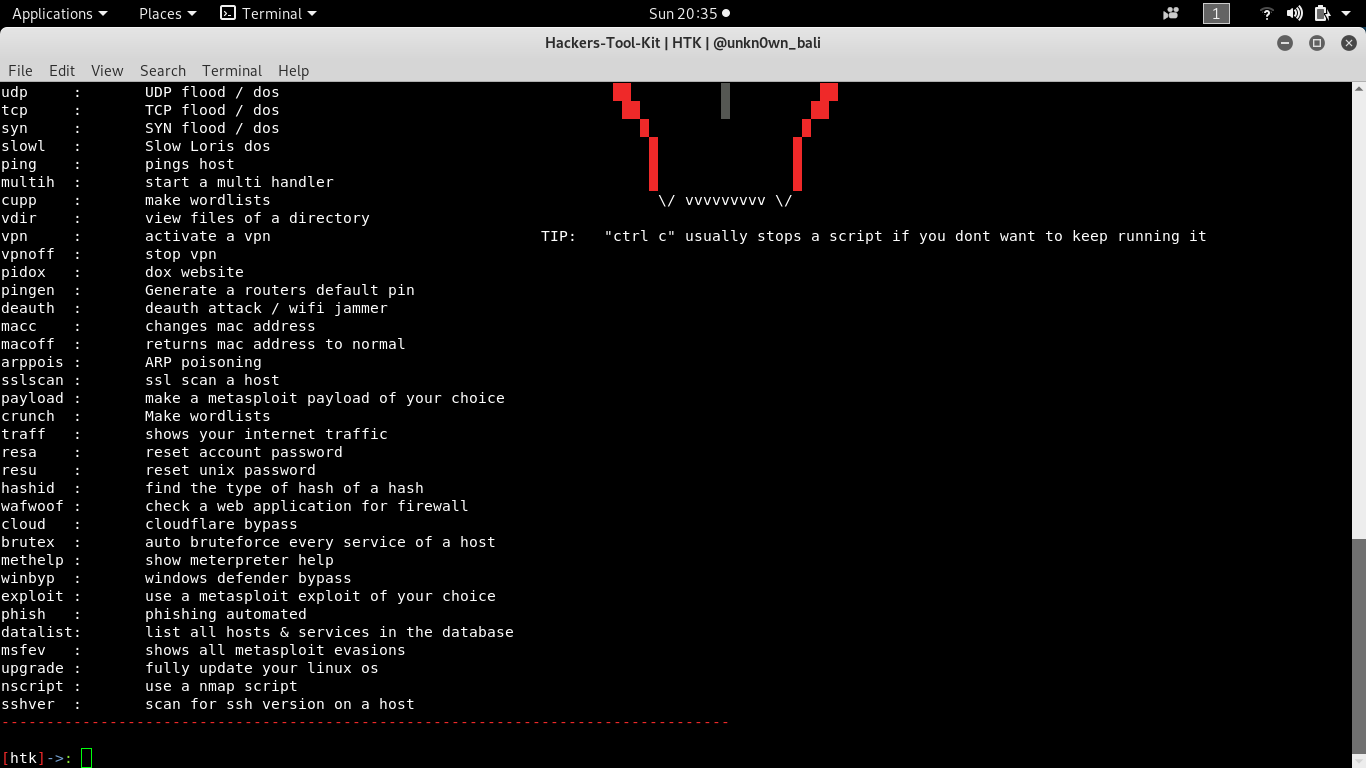
Task: Click the 'Slow Loris dos' description
Action: pyautogui.click(x=208, y=146)
